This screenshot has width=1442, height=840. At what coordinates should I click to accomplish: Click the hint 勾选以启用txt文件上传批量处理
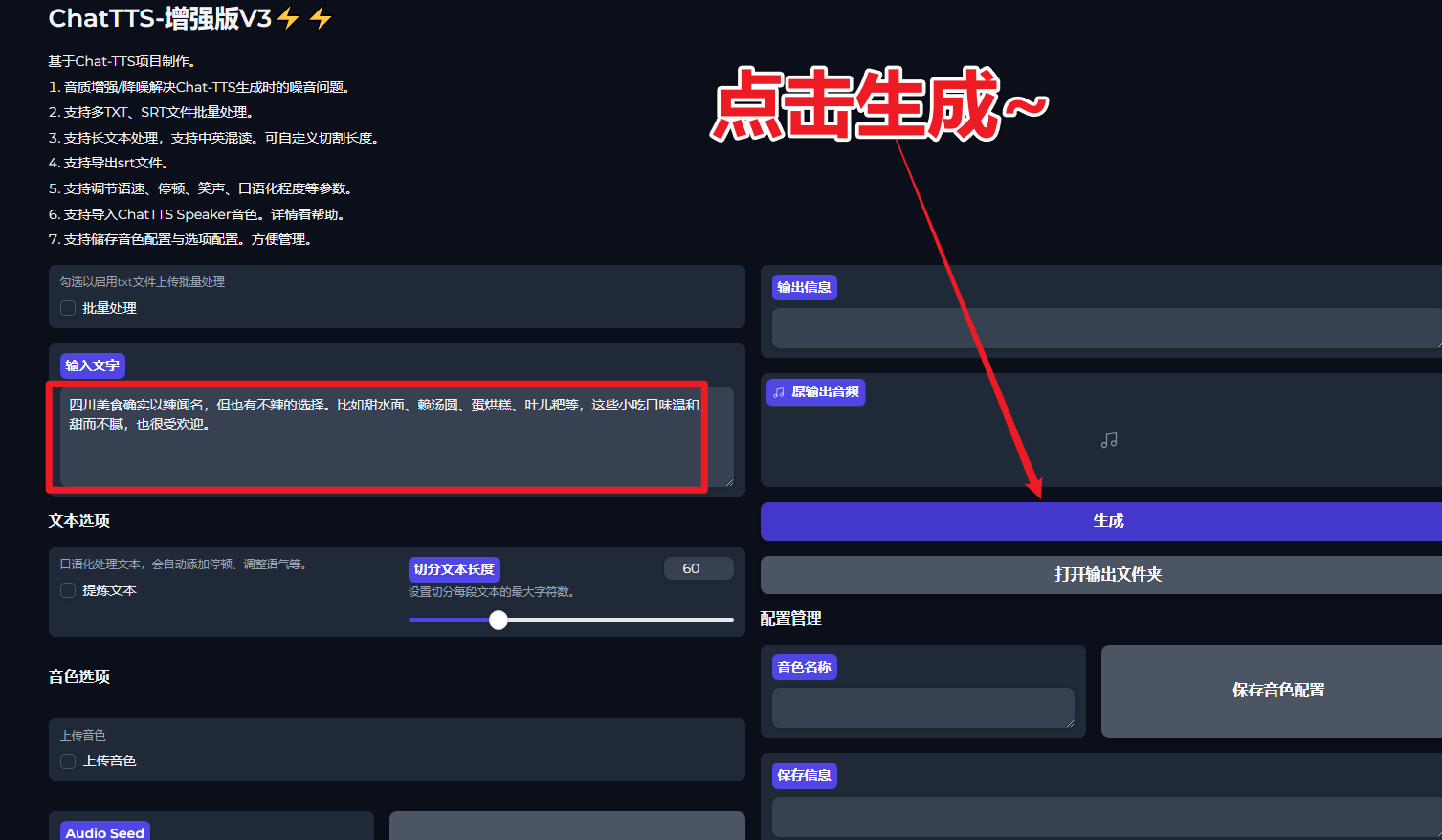[x=143, y=281]
